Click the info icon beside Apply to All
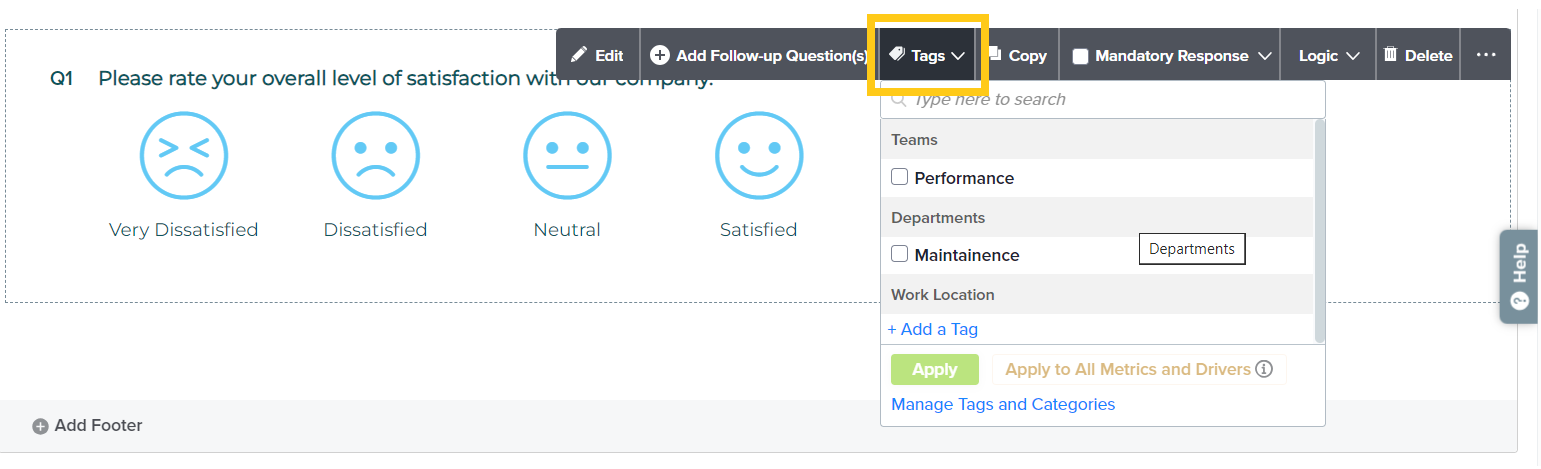Viewport: 1541px width, 469px height. tap(1264, 370)
